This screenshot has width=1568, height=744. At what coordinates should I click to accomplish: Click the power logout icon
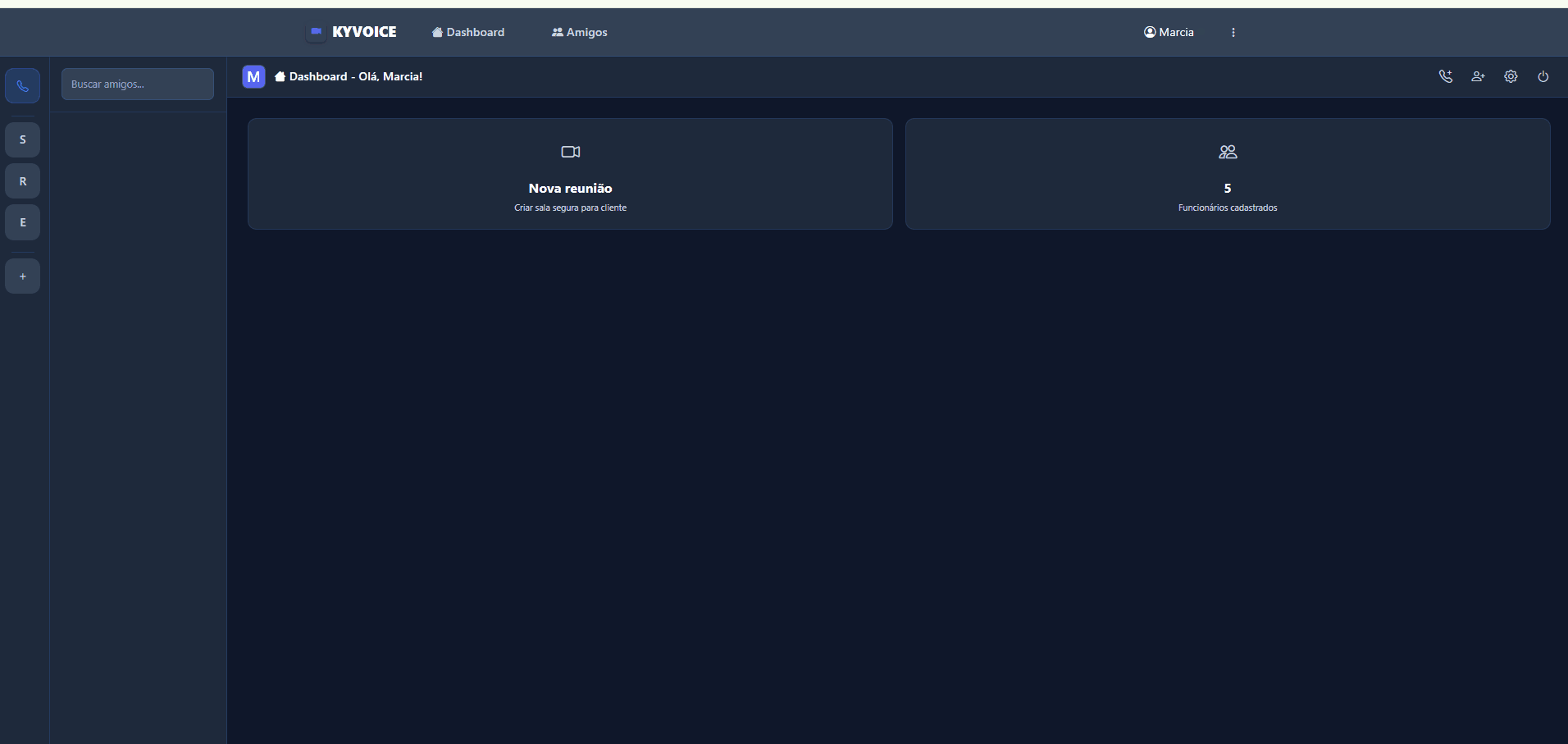tap(1543, 76)
